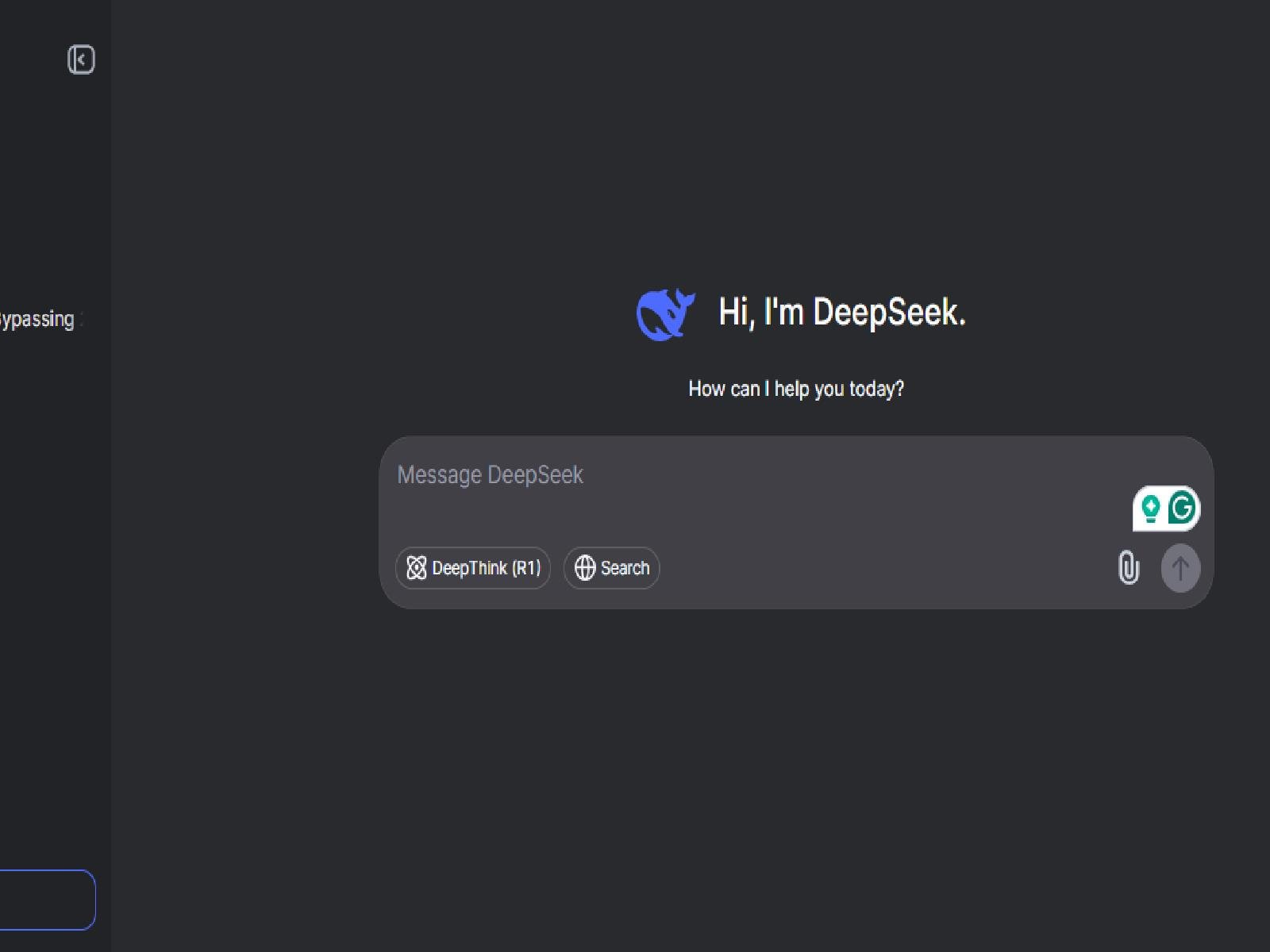Click the DeepSeek whale logo
This screenshot has width=1270, height=952.
tap(665, 314)
